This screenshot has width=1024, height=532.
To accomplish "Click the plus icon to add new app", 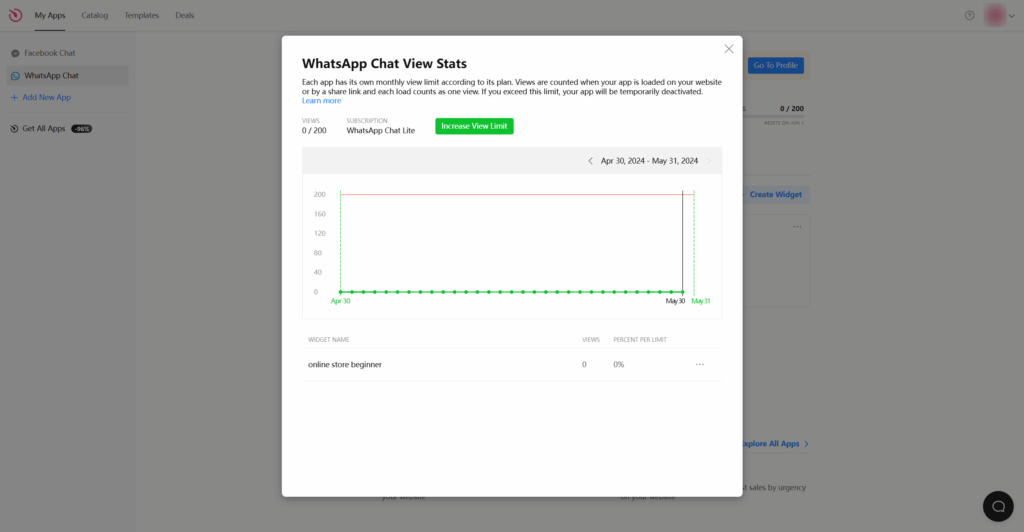I will tap(14, 97).
